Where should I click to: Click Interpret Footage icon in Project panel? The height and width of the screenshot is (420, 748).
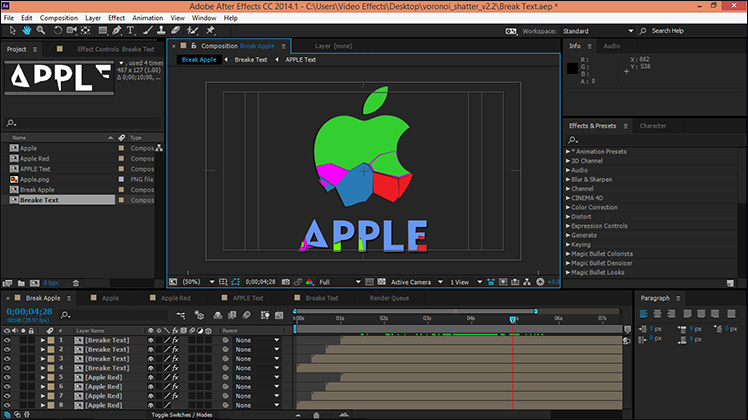(7, 283)
